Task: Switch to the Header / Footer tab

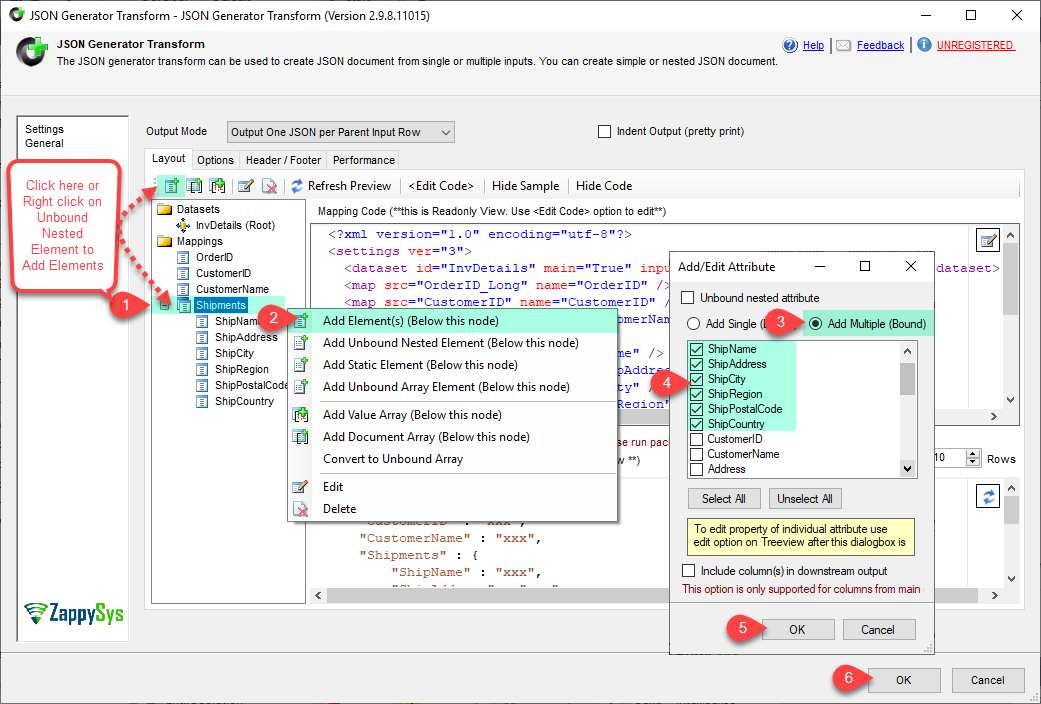Action: tap(283, 160)
